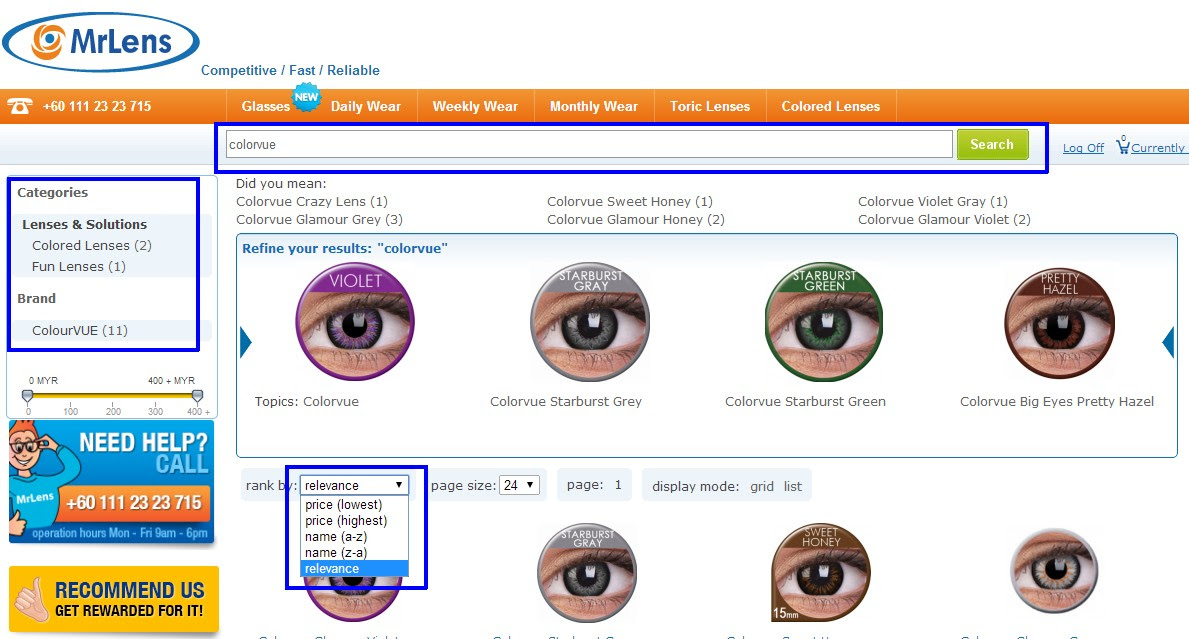Switch display mode to grid
The width and height of the screenshot is (1189, 639).
762,486
